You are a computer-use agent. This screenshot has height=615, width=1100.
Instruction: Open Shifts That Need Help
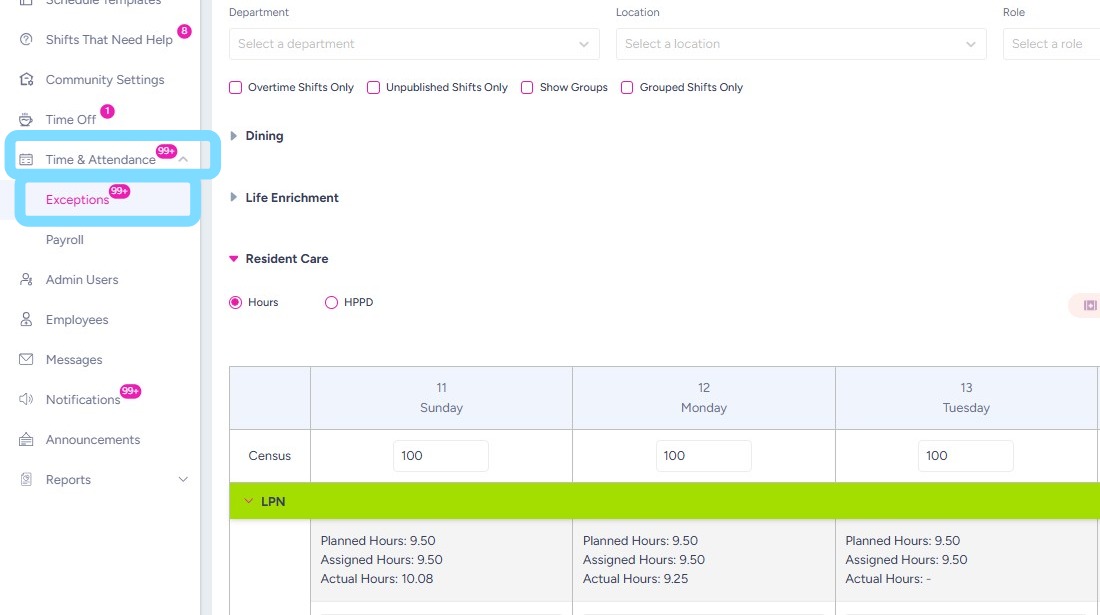coord(109,40)
